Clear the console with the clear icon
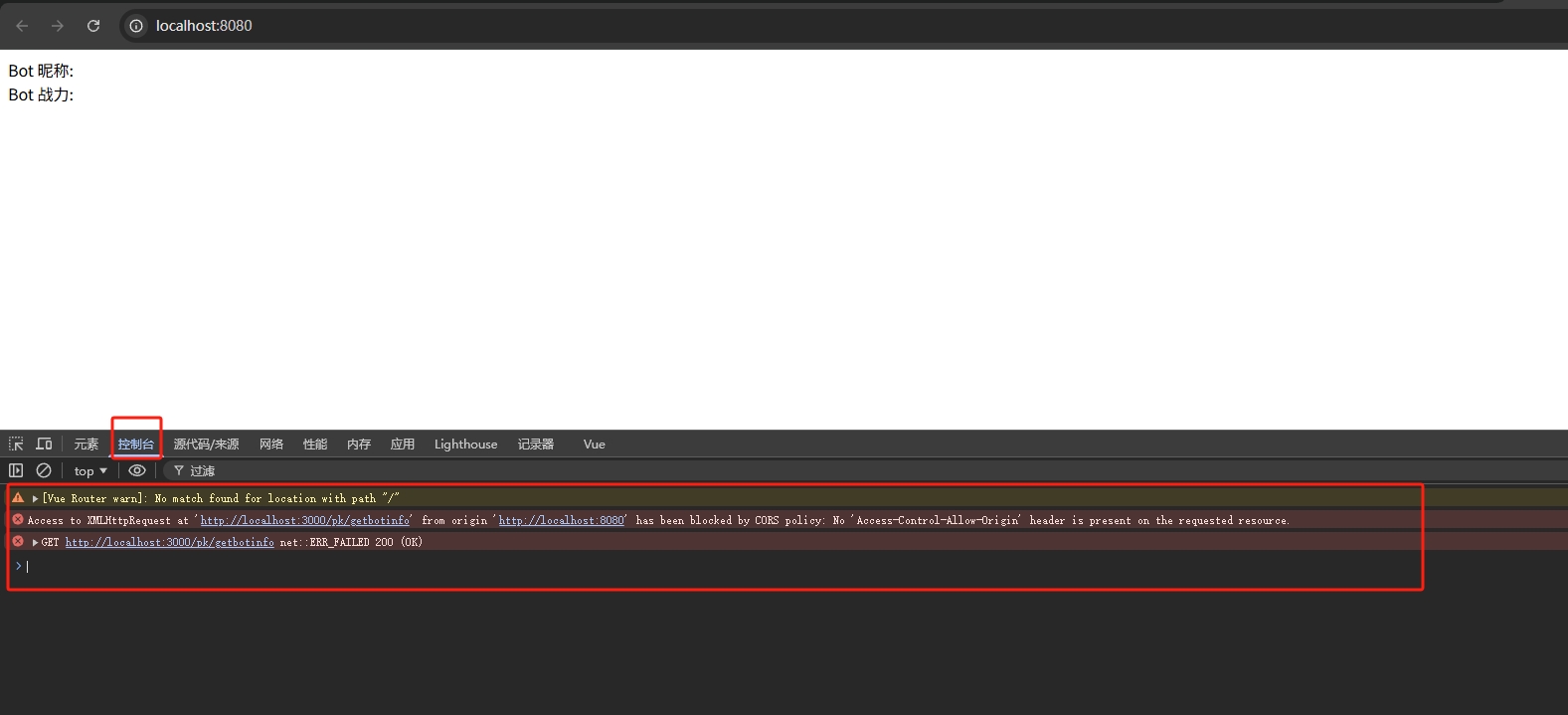 [44, 470]
